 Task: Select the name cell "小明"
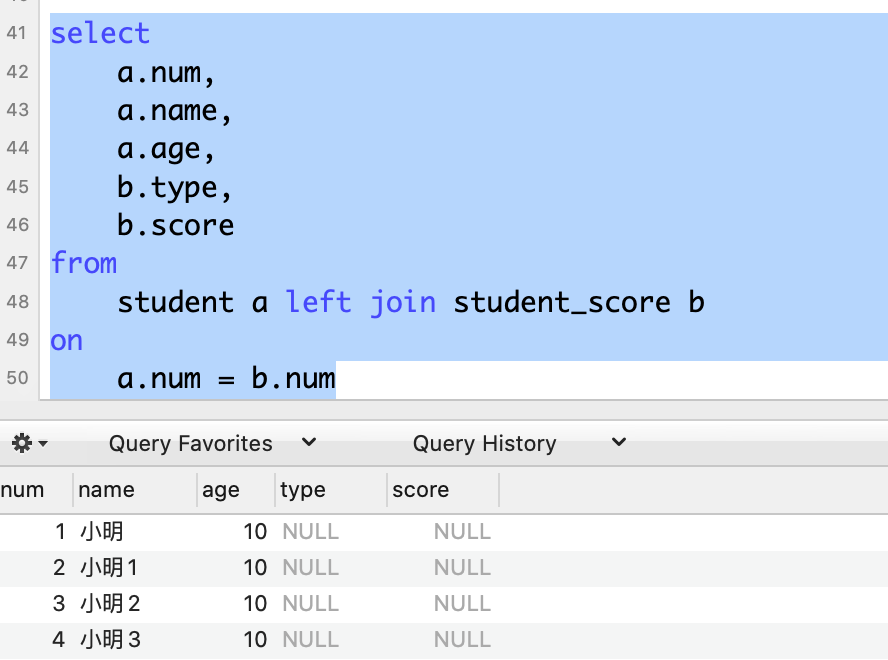(102, 531)
